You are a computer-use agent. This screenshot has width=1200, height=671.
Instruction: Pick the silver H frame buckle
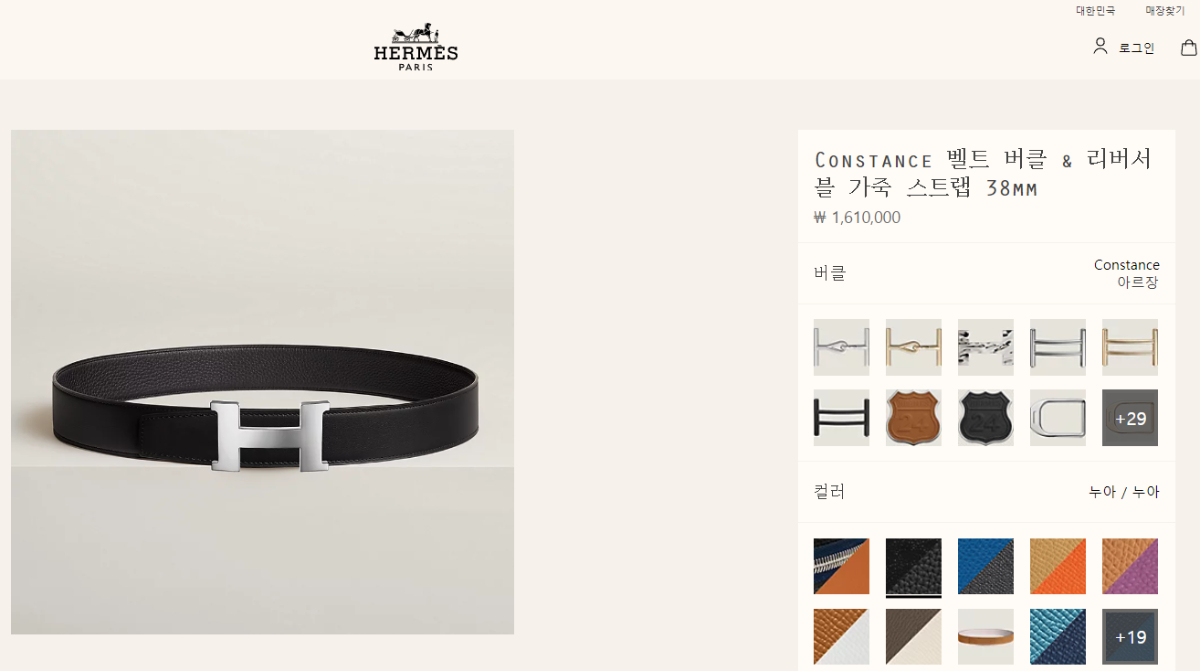(1057, 347)
